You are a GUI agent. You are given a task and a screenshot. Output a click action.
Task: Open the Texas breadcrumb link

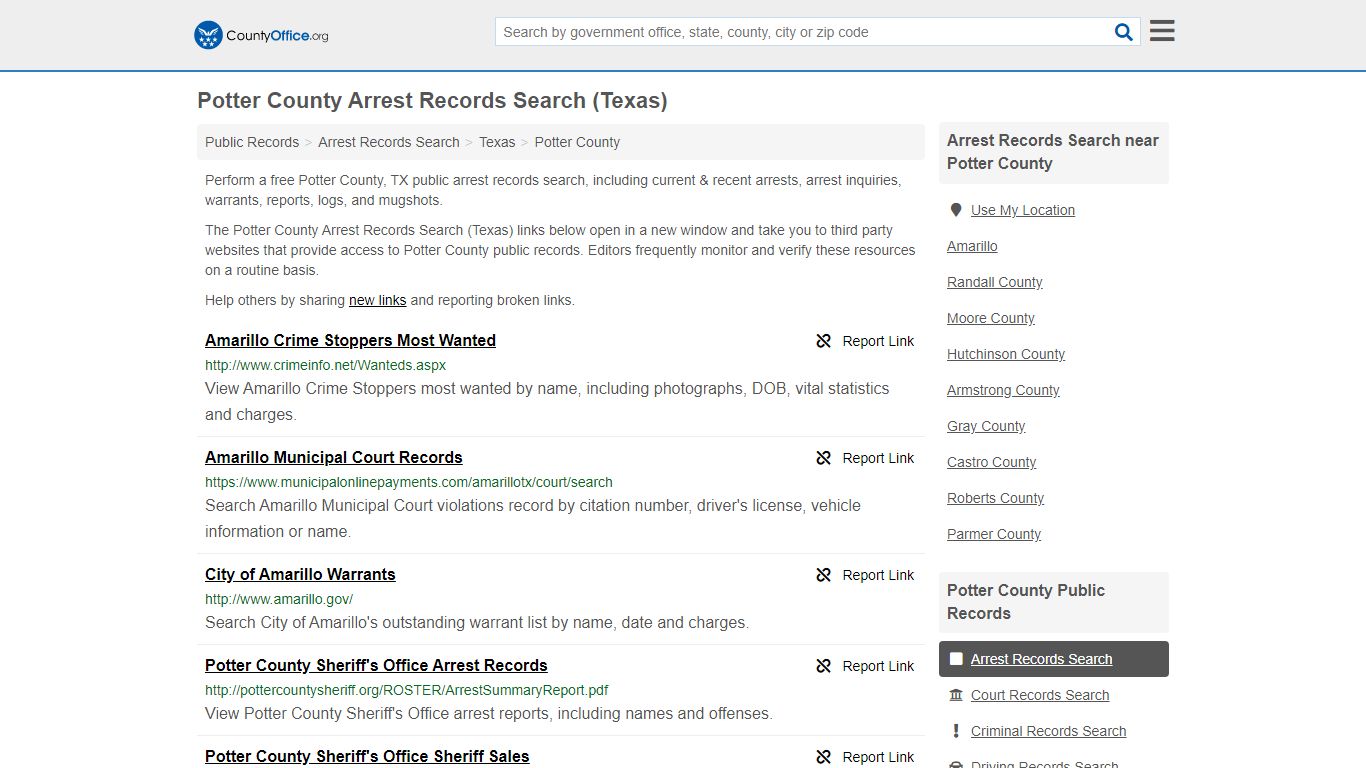pyautogui.click(x=497, y=142)
